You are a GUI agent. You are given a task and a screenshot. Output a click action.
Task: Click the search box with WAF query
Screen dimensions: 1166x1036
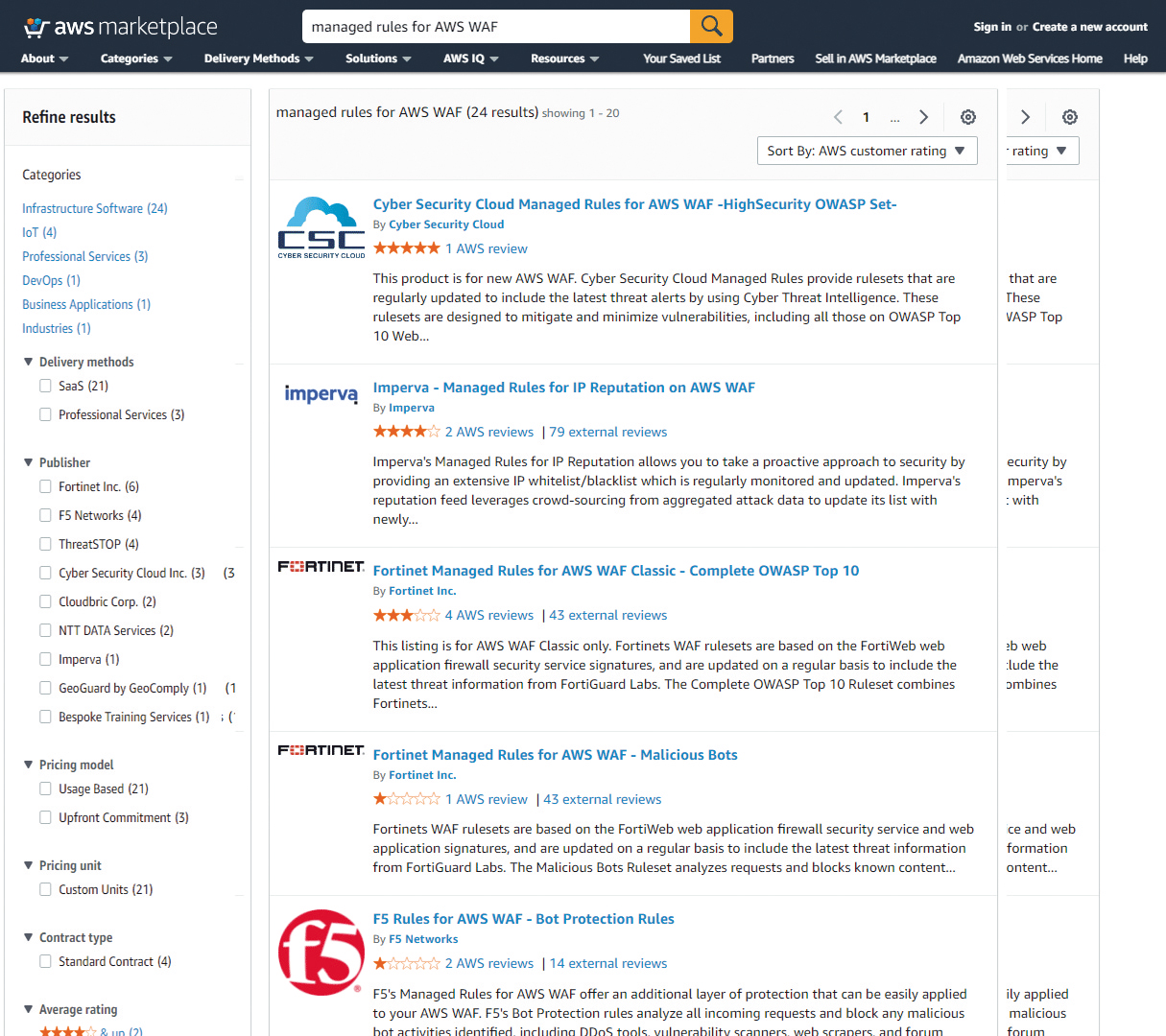click(496, 26)
